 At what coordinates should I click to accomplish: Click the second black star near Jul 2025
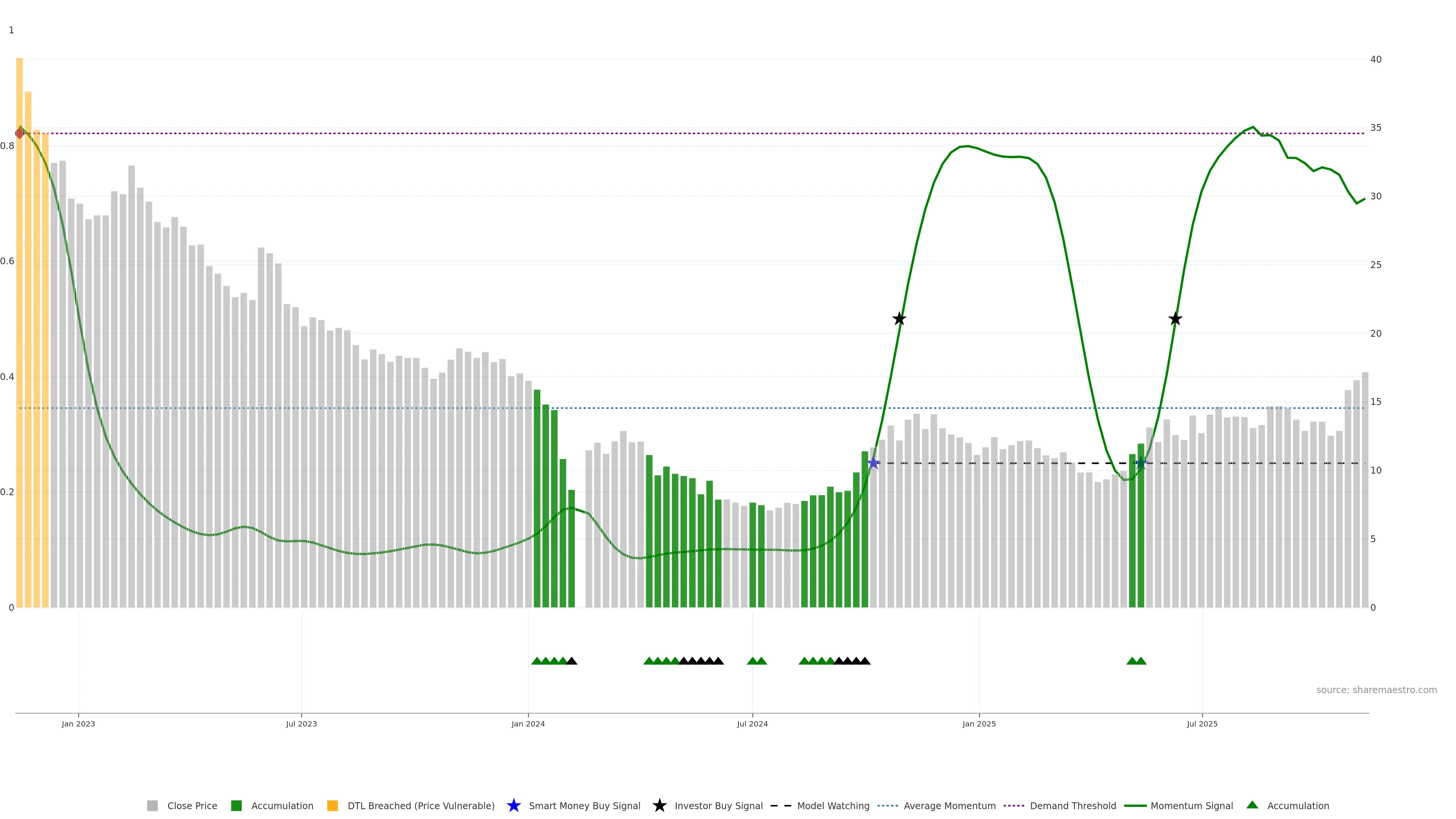[1175, 319]
